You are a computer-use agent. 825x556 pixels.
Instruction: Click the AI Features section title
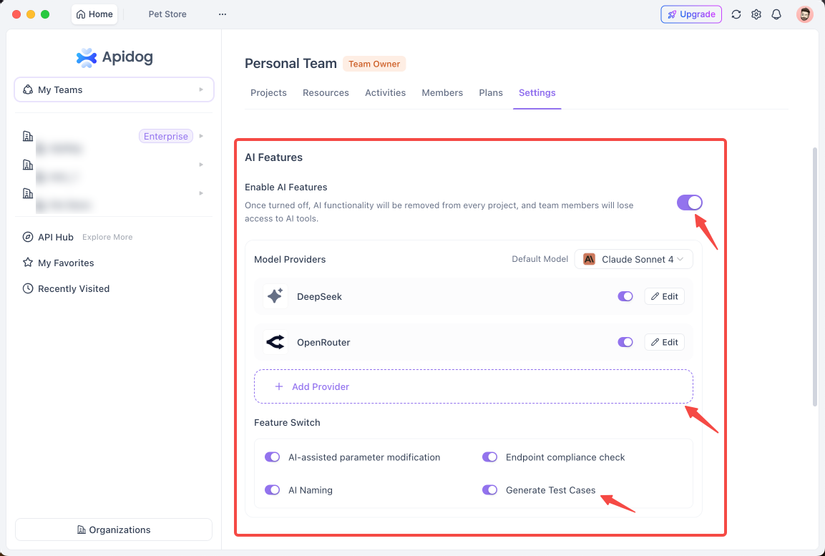point(274,157)
